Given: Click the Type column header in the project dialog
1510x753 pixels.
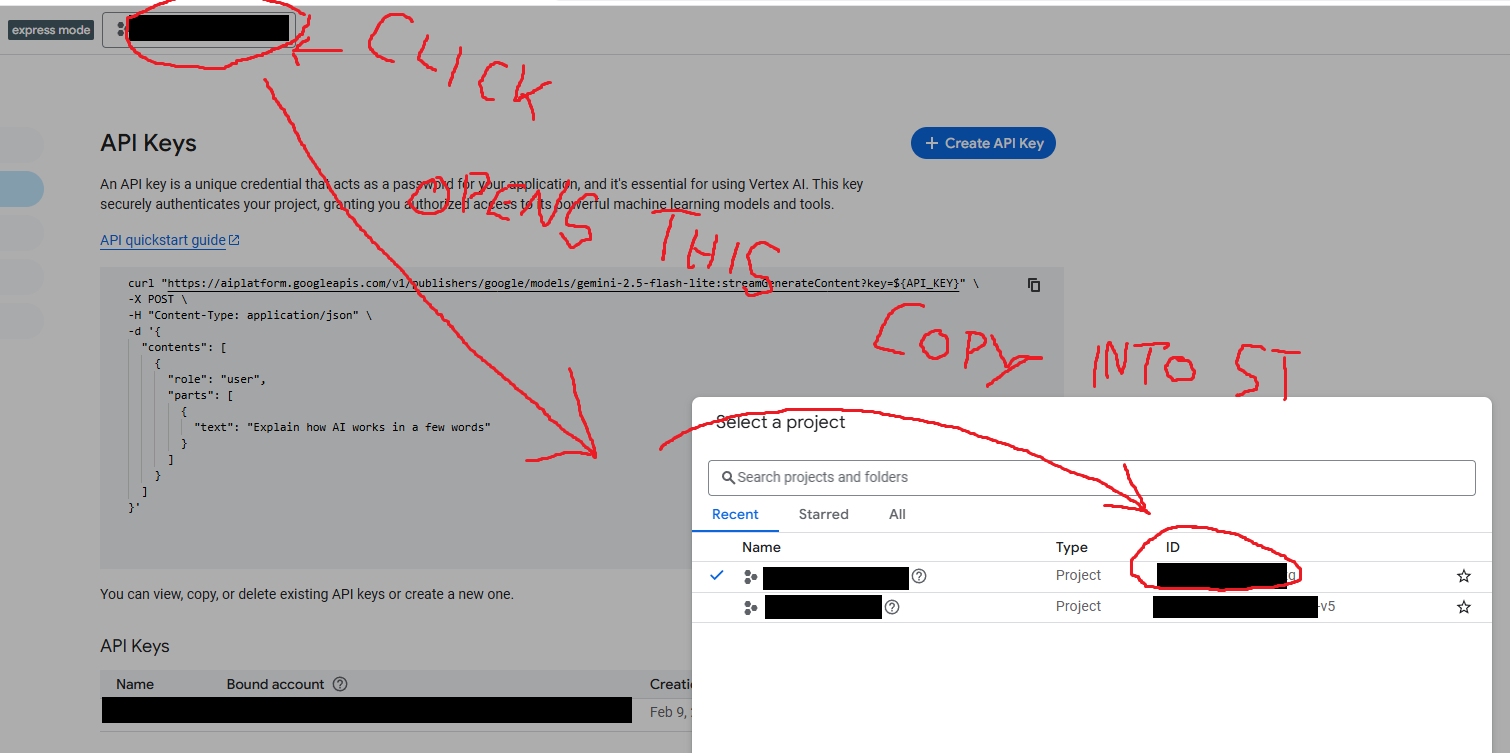Looking at the screenshot, I should [1071, 547].
